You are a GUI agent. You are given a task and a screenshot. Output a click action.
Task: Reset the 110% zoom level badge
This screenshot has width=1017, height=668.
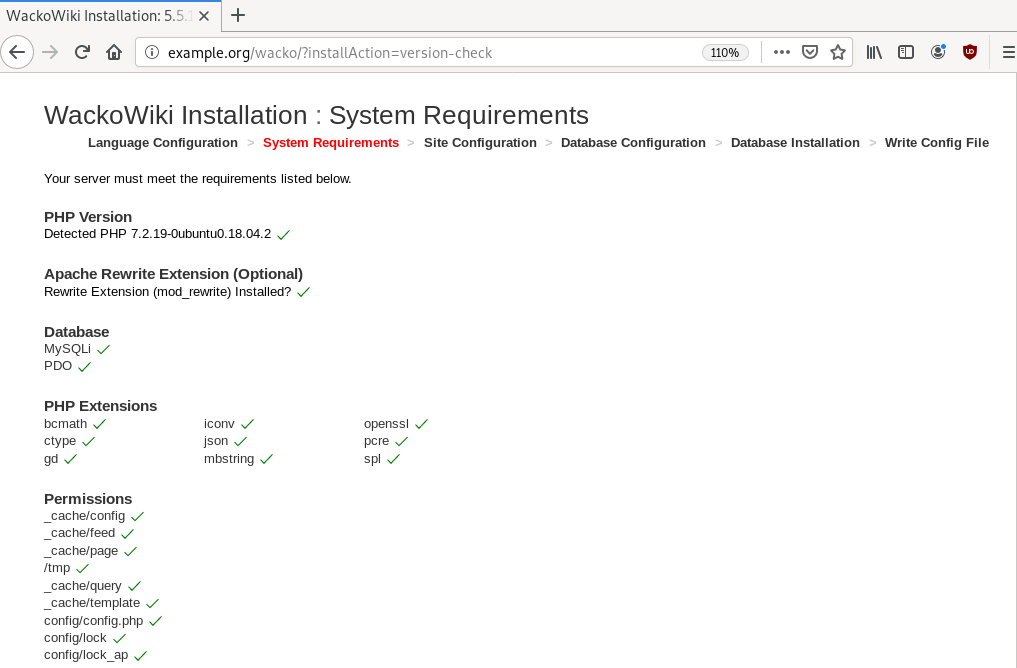coord(724,53)
